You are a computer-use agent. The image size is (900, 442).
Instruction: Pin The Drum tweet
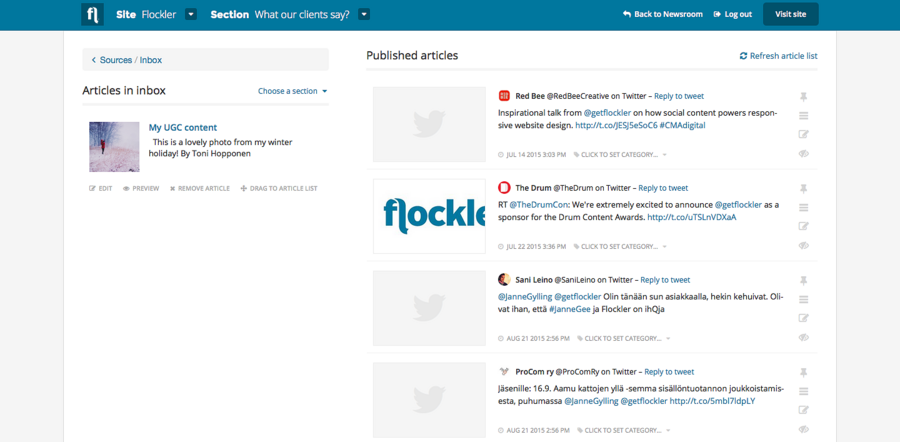point(804,189)
